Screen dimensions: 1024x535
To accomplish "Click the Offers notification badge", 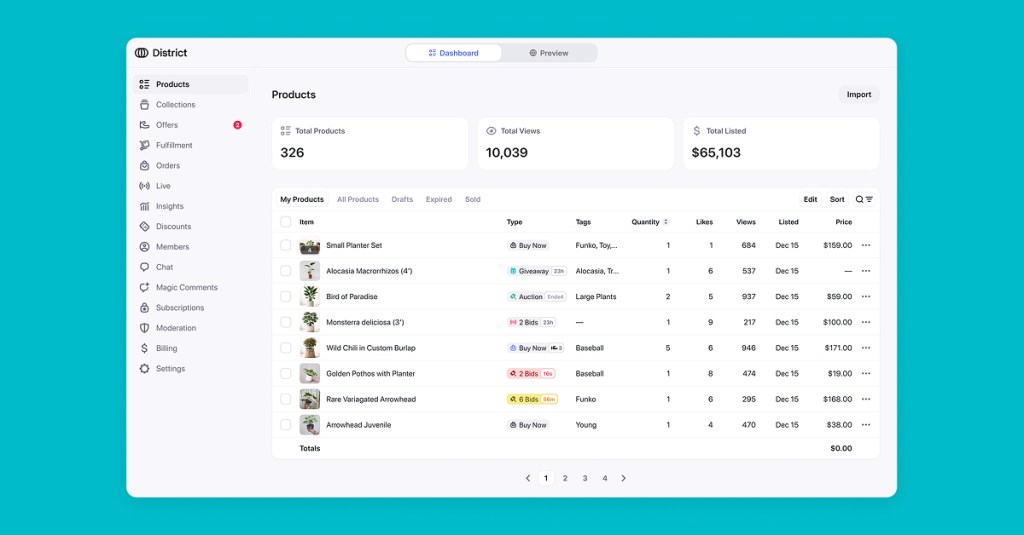I will [238, 125].
